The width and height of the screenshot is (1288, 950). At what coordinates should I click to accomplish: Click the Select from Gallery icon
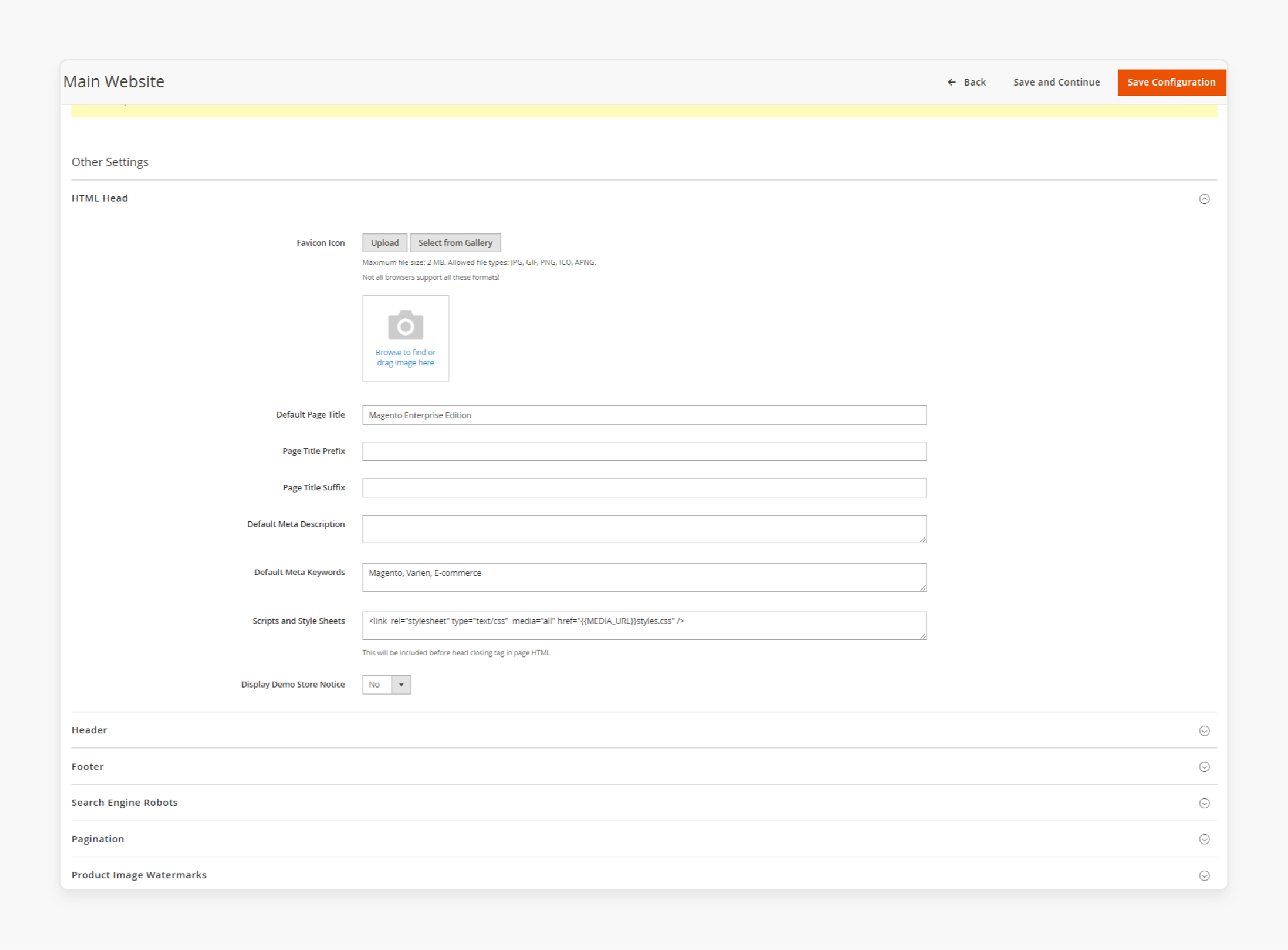pyautogui.click(x=454, y=243)
